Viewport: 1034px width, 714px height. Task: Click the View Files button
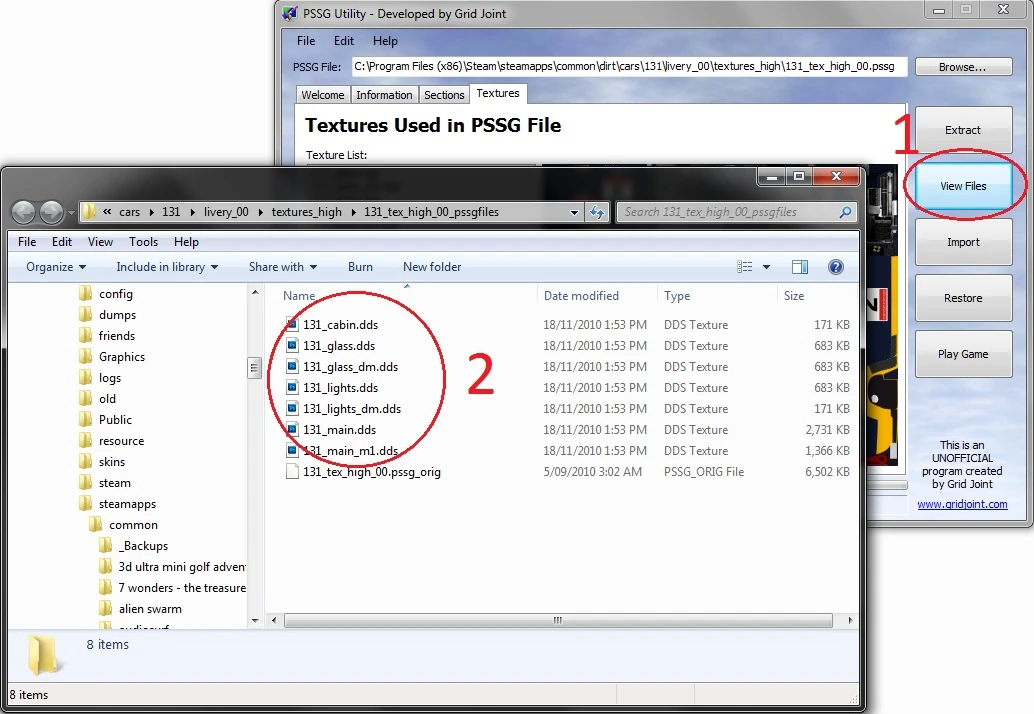963,186
